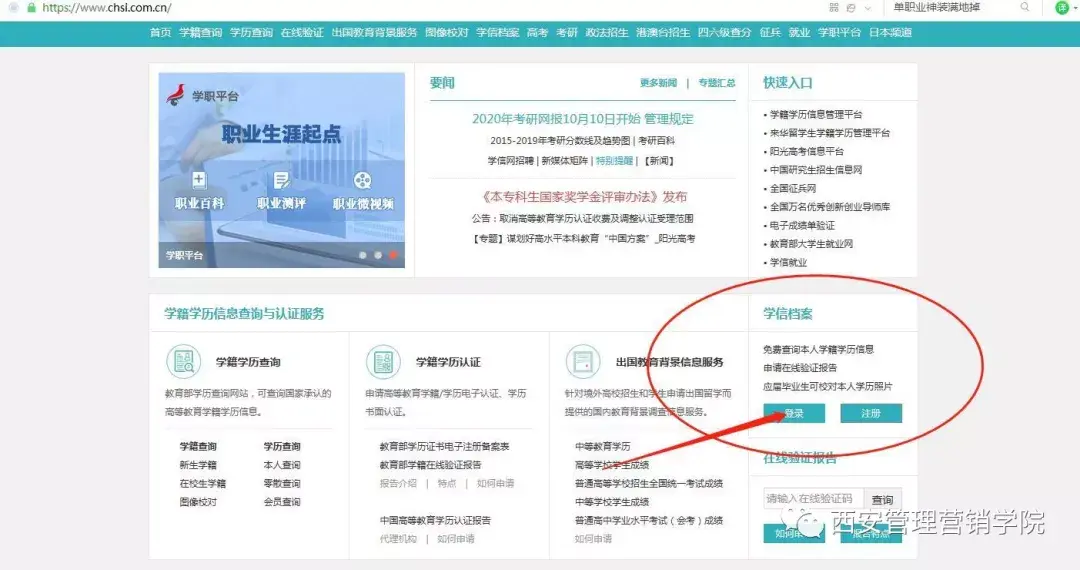Select the first carousel dot on banner
This screenshot has height=570, width=1080.
click(363, 255)
